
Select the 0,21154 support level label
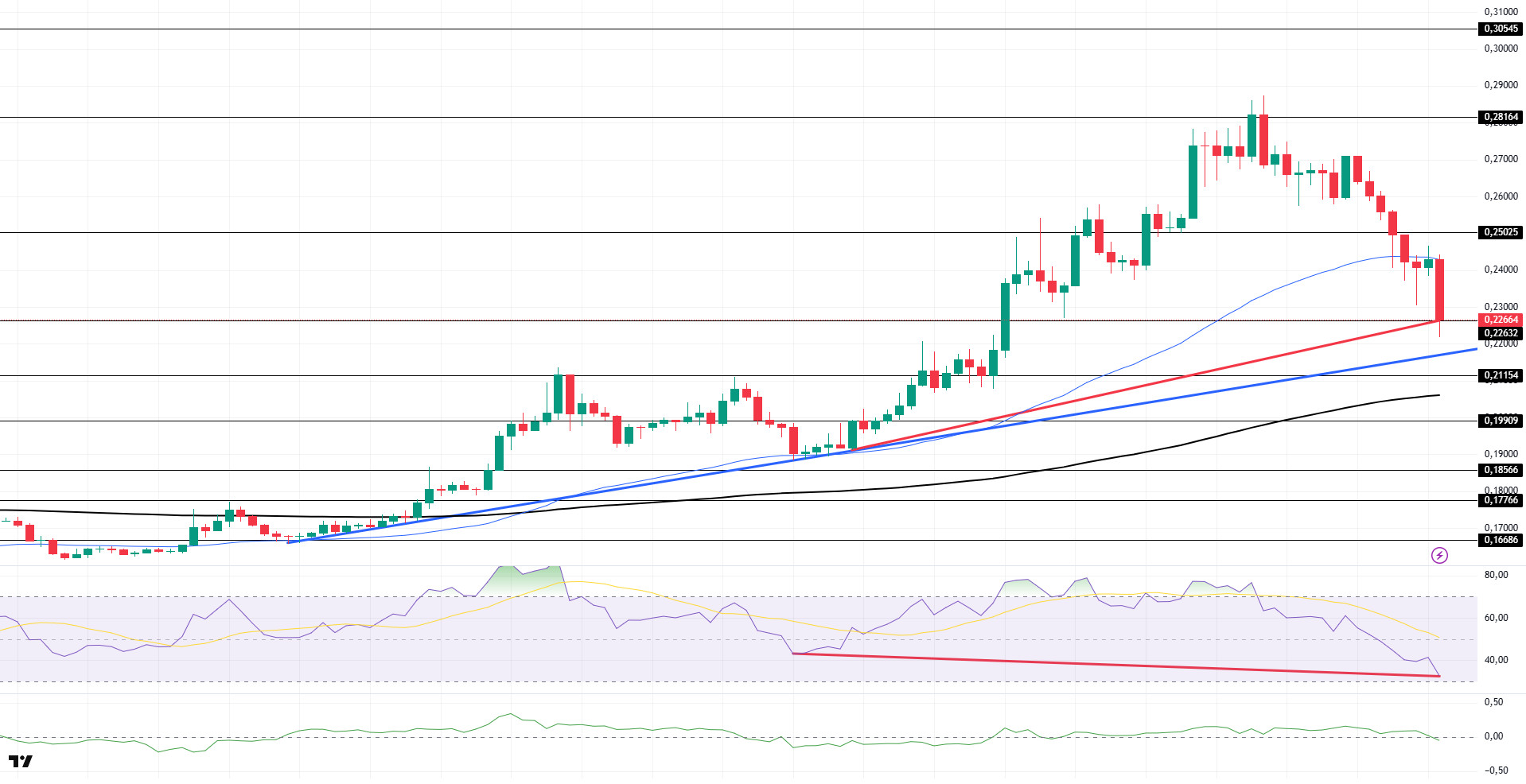tap(1501, 375)
